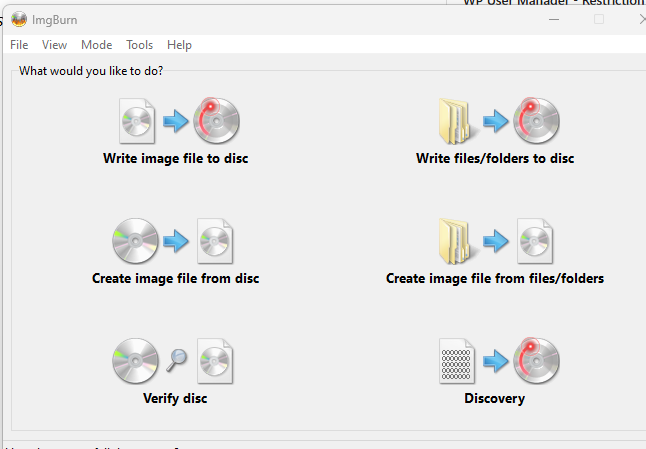Click the Discovery mode icon
Image resolution: width=646 pixels, height=449 pixels.
tap(499, 361)
